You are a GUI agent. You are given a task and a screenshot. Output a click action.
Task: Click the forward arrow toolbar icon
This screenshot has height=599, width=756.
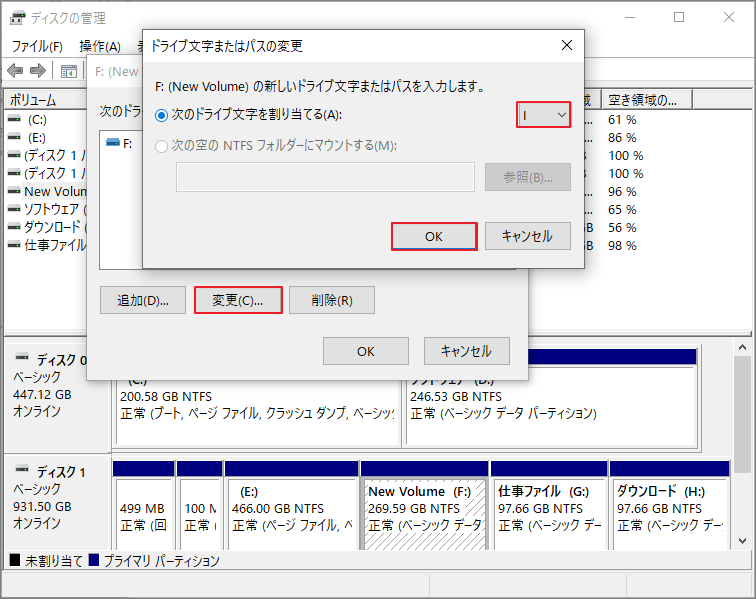tap(38, 71)
